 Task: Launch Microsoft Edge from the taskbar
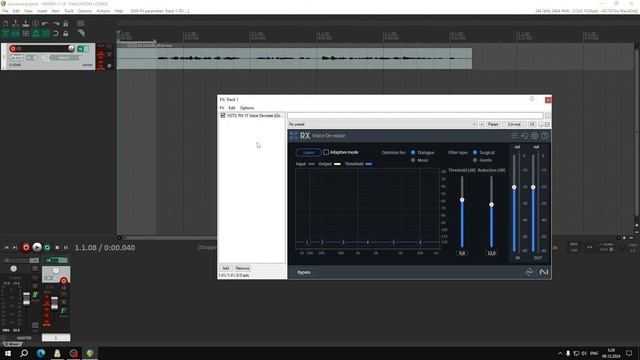click(x=41, y=353)
